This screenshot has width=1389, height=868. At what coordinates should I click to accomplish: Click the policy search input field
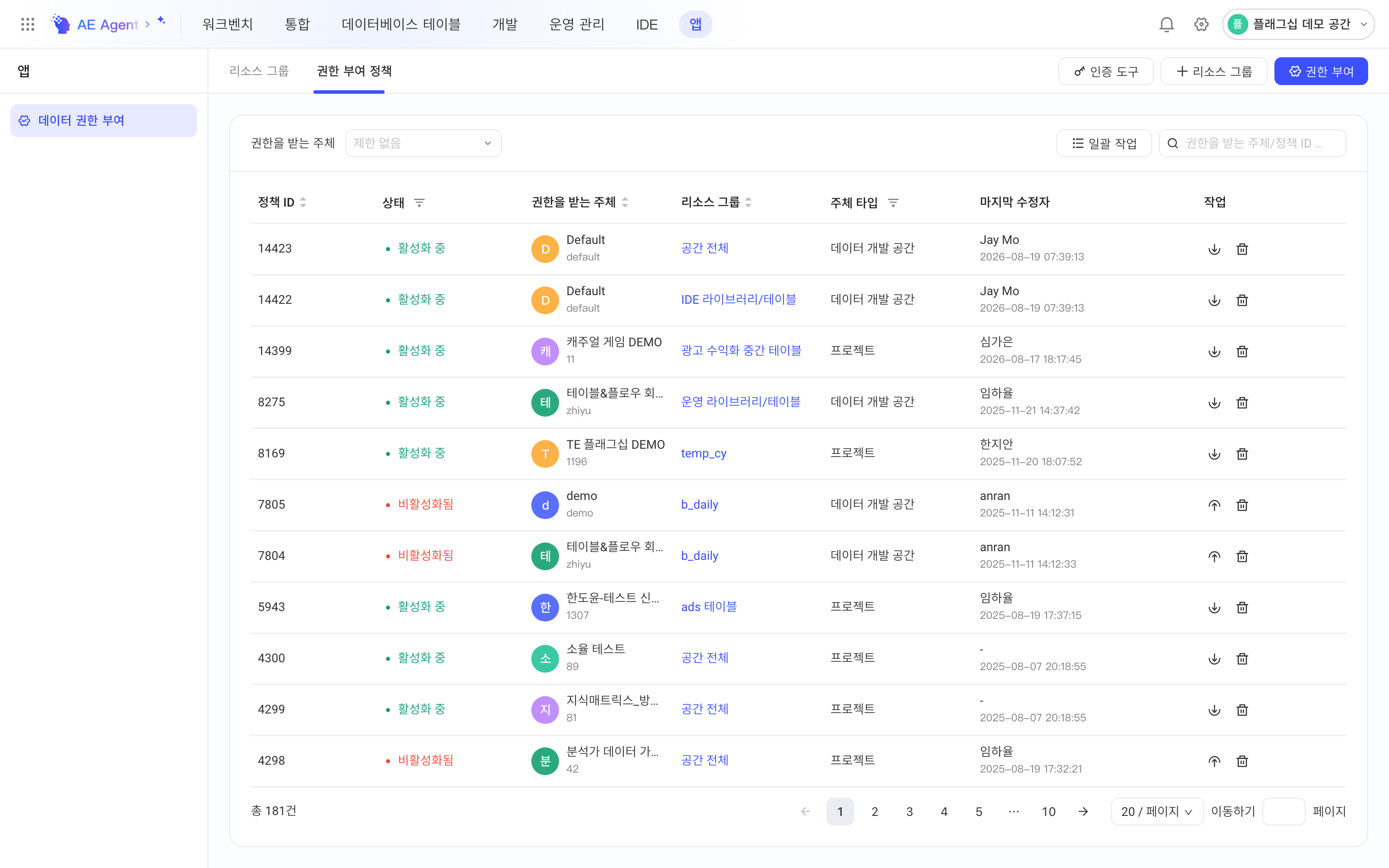click(1252, 143)
